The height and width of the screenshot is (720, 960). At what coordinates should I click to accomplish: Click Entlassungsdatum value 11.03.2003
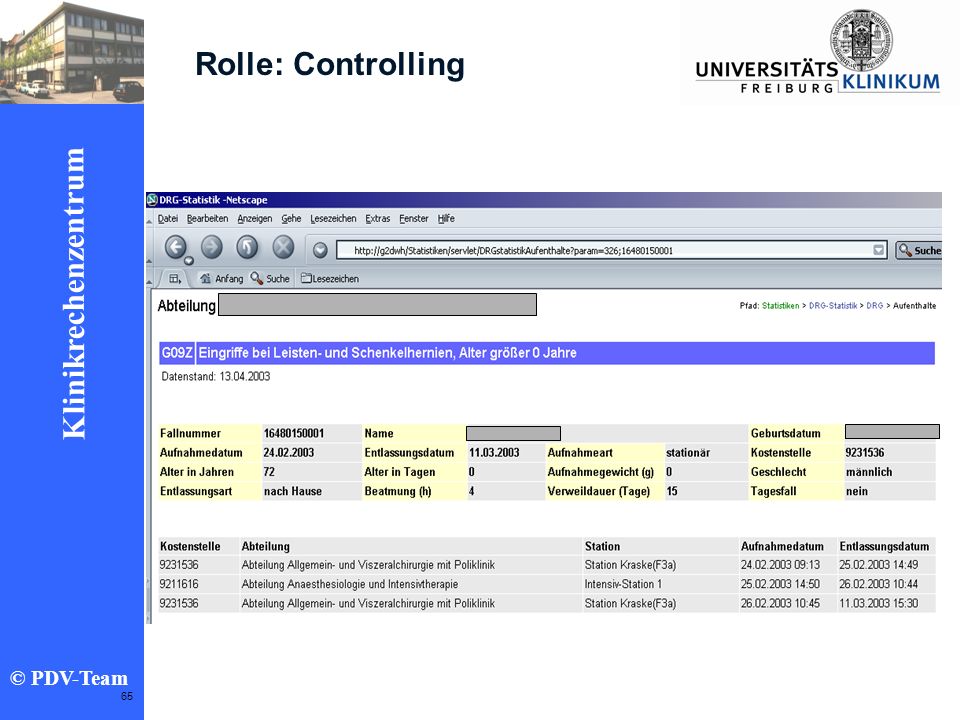coord(494,452)
